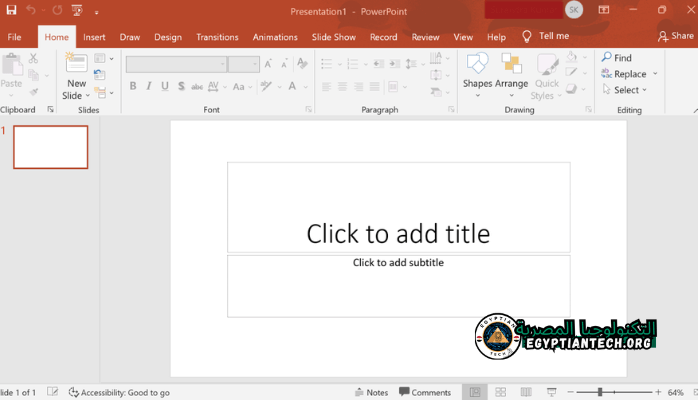Open the slide Layout dropdown
This screenshot has height=400, width=698.
point(104,58)
